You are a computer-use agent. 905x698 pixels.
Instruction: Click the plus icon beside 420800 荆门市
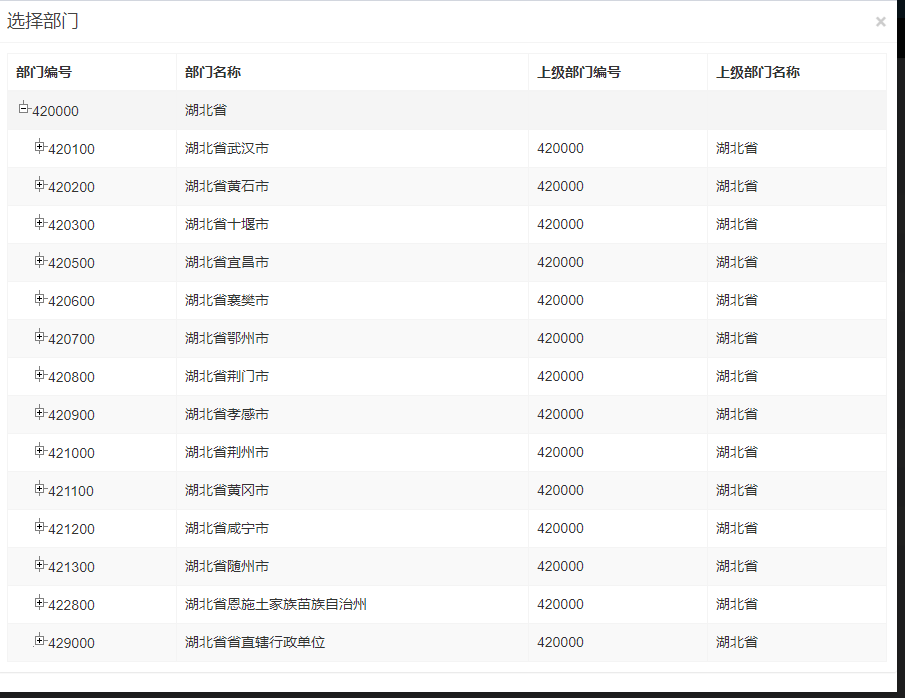[x=39, y=376]
